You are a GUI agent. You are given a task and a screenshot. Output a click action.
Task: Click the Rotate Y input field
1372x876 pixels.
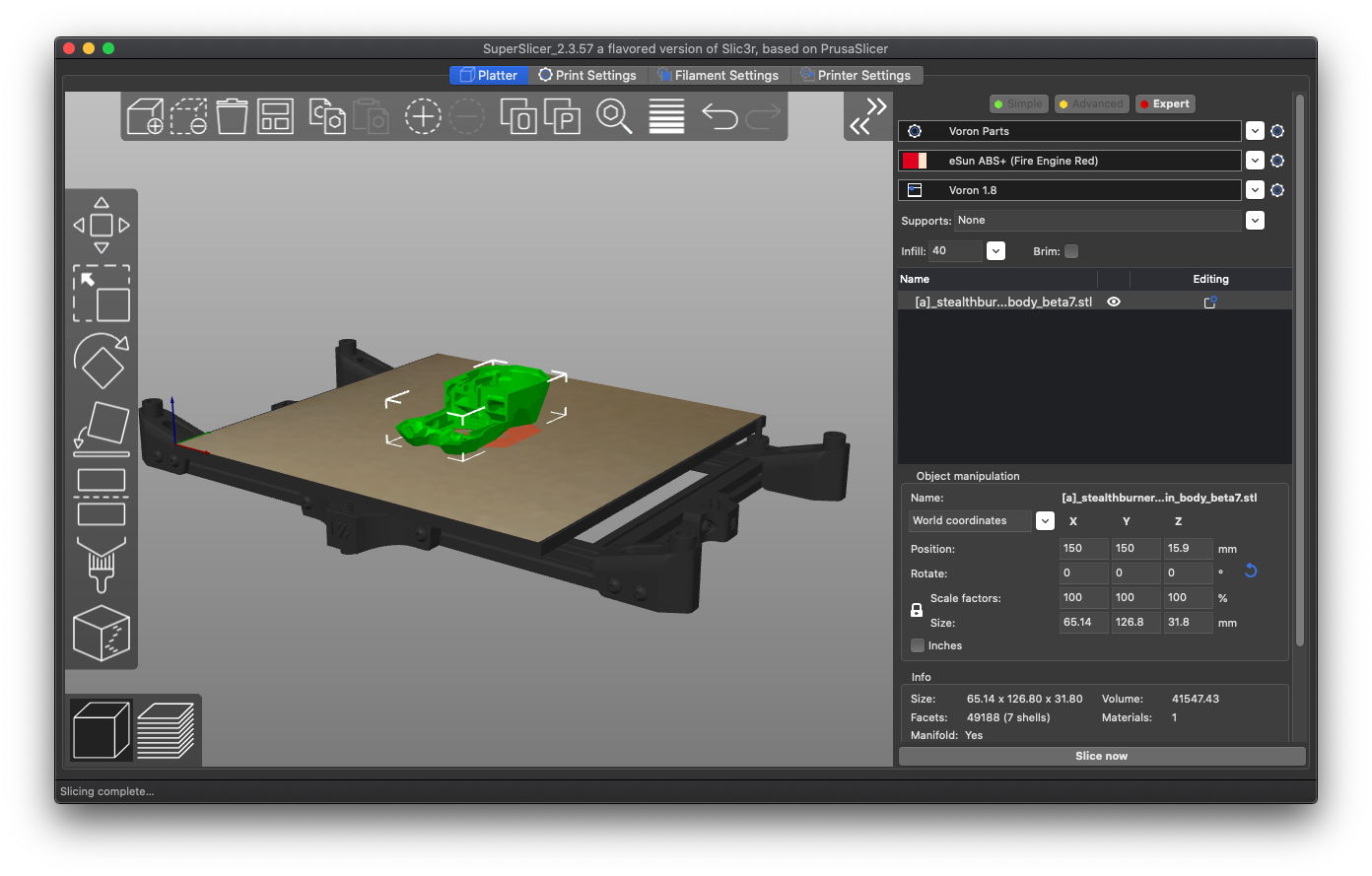1135,573
